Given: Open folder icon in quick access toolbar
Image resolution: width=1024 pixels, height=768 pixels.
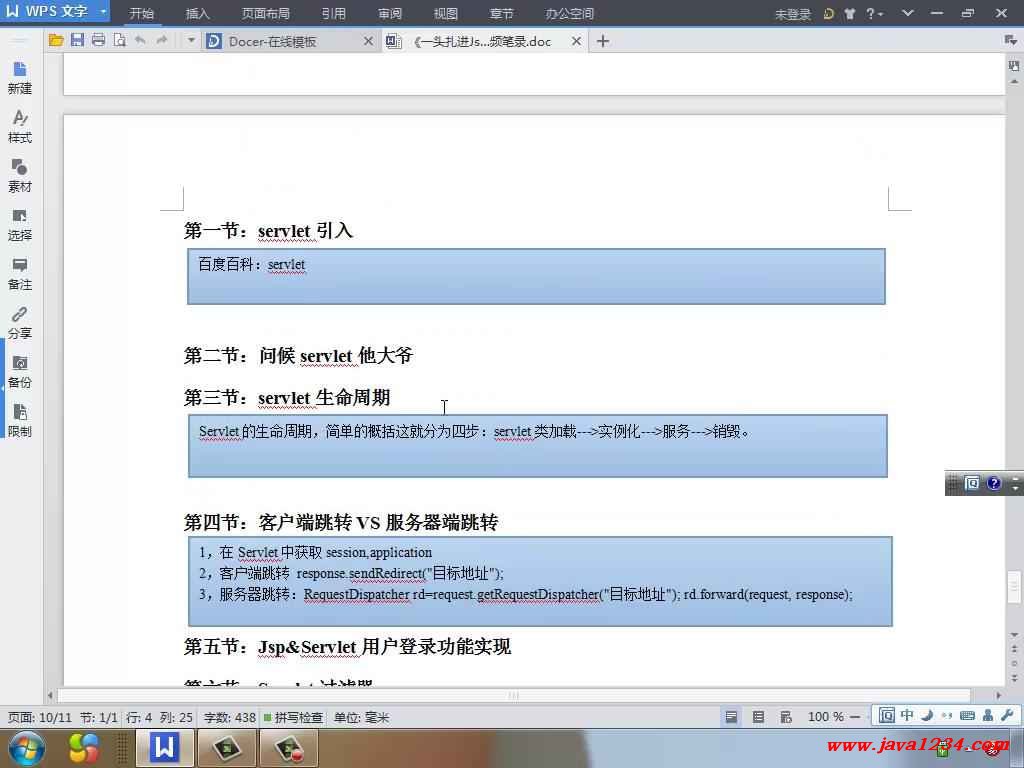Looking at the screenshot, I should click(56, 40).
